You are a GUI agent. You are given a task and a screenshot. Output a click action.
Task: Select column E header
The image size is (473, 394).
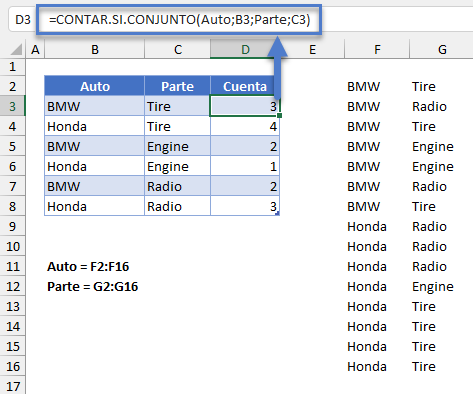pyautogui.click(x=312, y=50)
